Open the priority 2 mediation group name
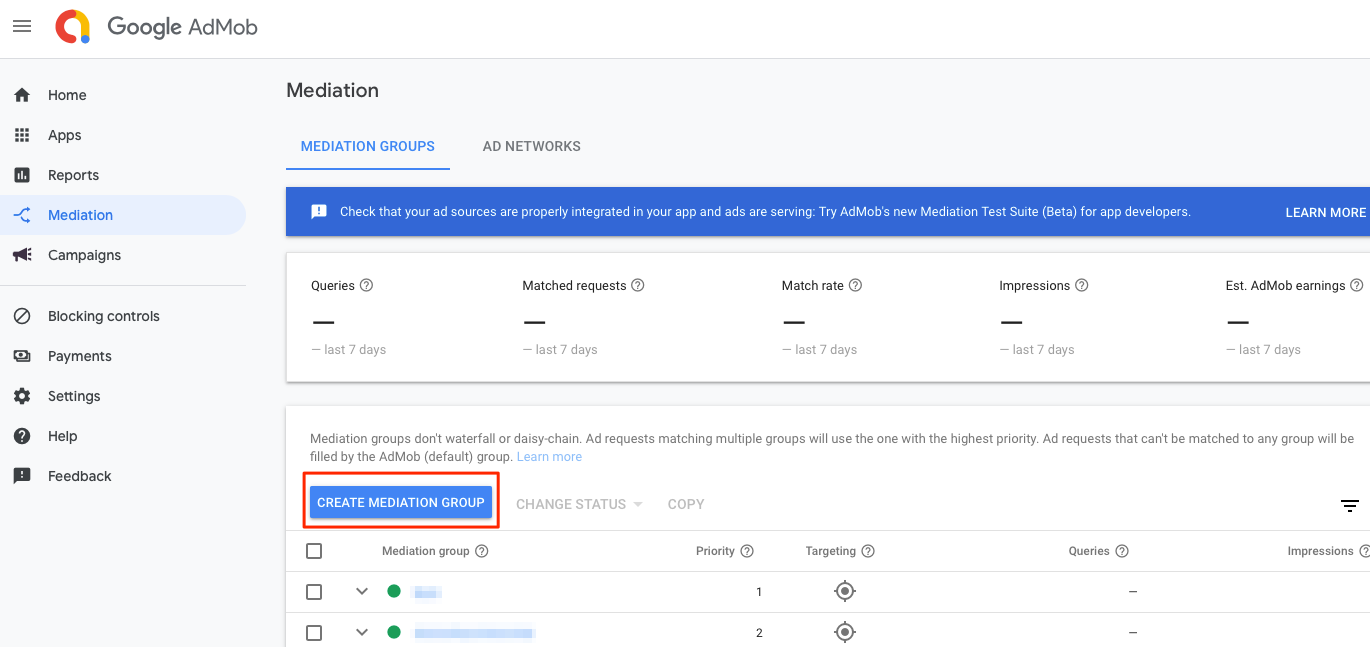Viewport: 1370px width, 647px height. click(474, 632)
